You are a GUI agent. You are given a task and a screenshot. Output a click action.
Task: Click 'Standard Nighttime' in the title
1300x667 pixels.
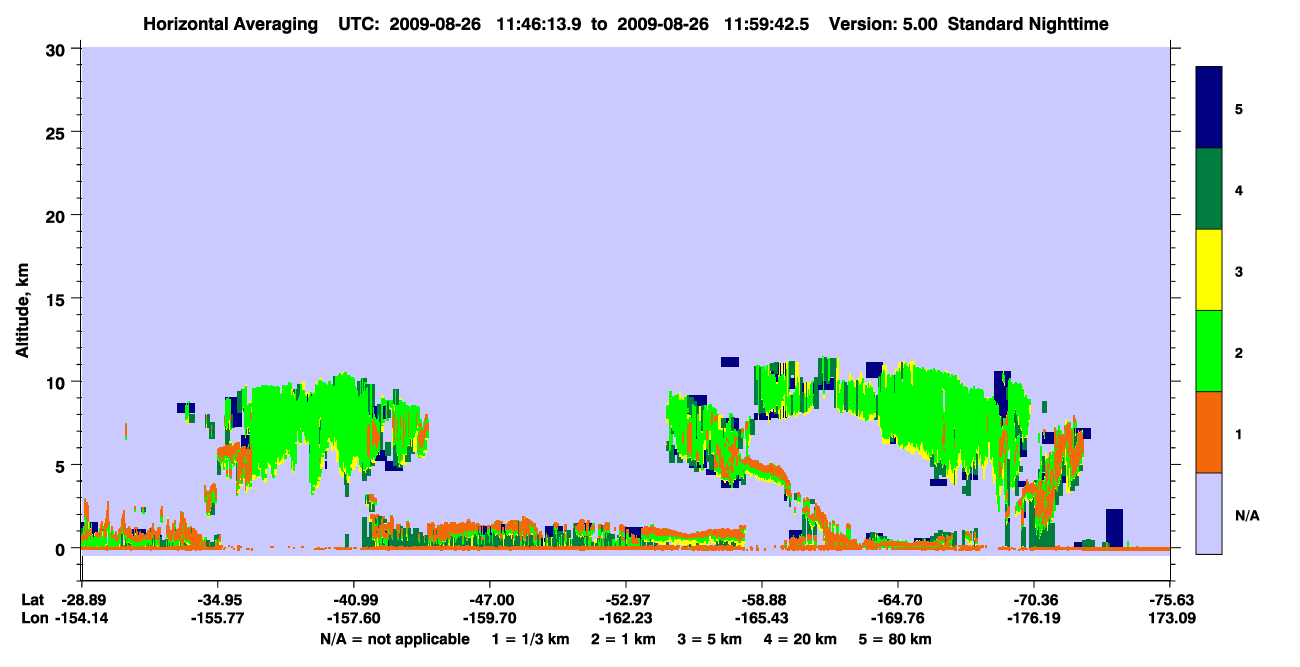click(x=1028, y=23)
